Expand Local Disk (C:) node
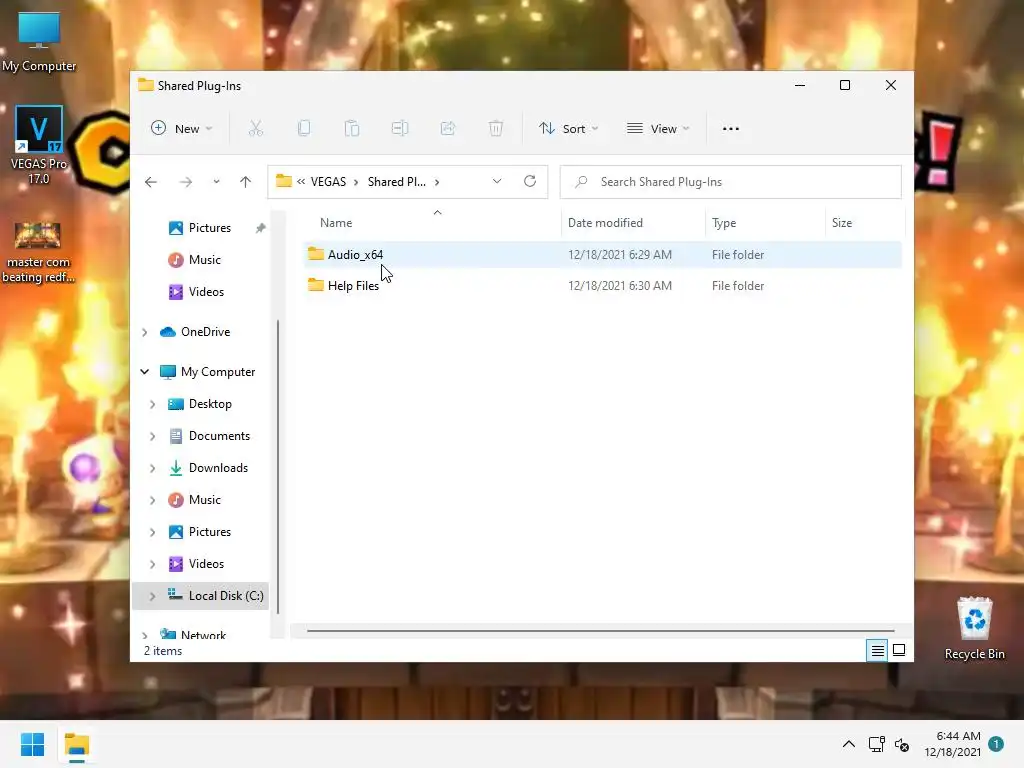The width and height of the screenshot is (1024, 768). pyautogui.click(x=152, y=596)
